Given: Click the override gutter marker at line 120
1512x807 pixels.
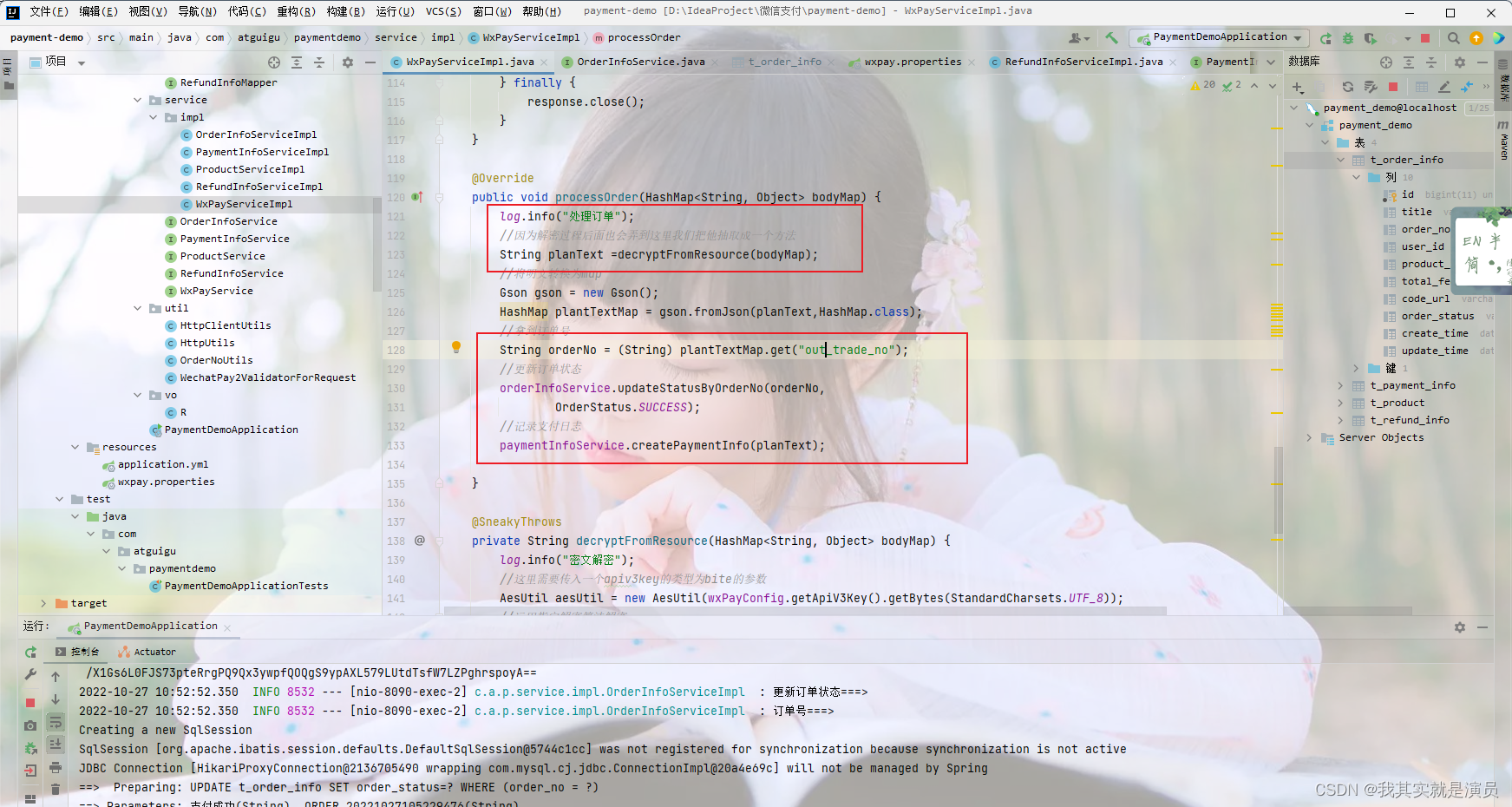Looking at the screenshot, I should [416, 197].
